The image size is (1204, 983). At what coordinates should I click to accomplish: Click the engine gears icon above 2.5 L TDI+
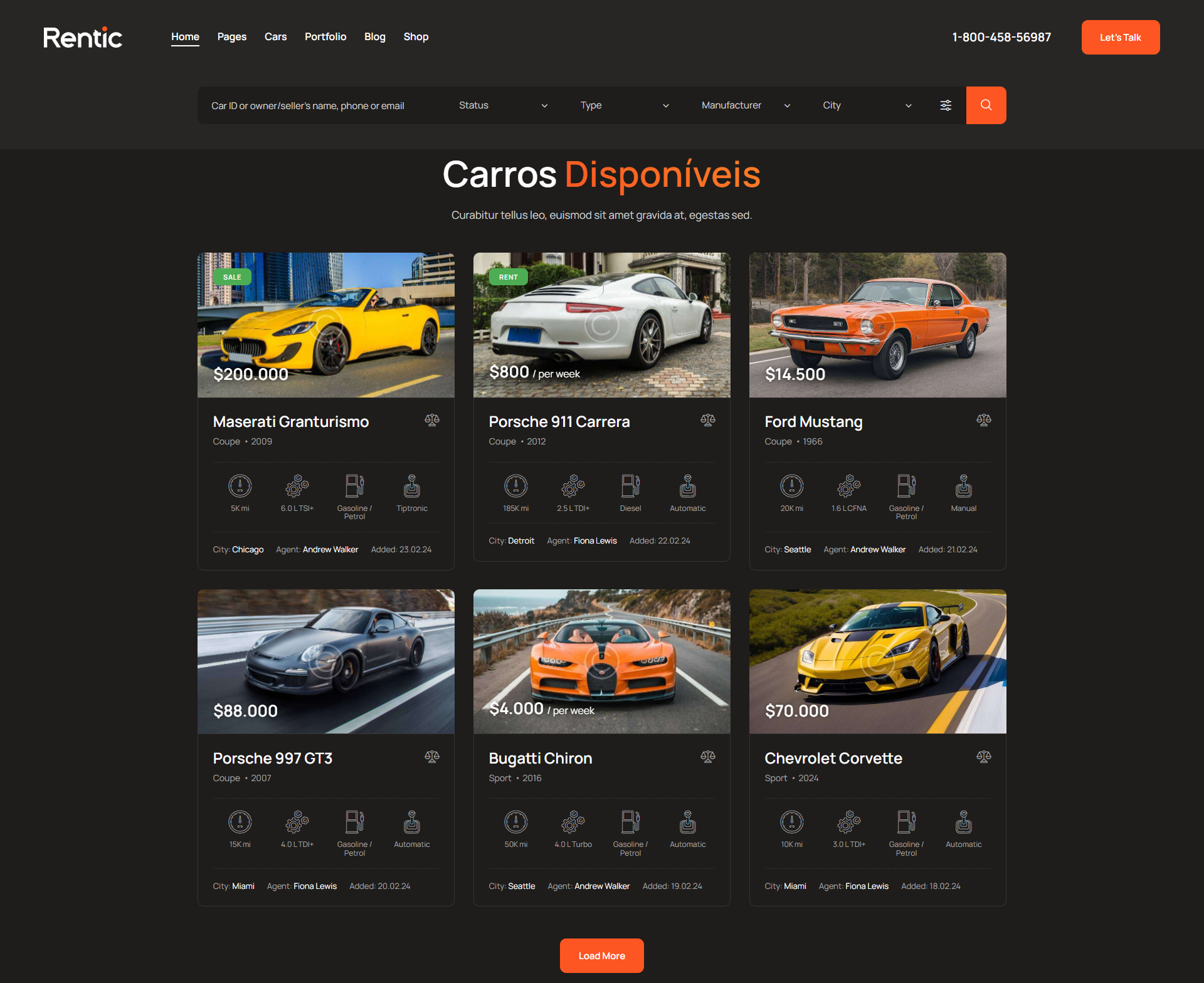pos(573,486)
